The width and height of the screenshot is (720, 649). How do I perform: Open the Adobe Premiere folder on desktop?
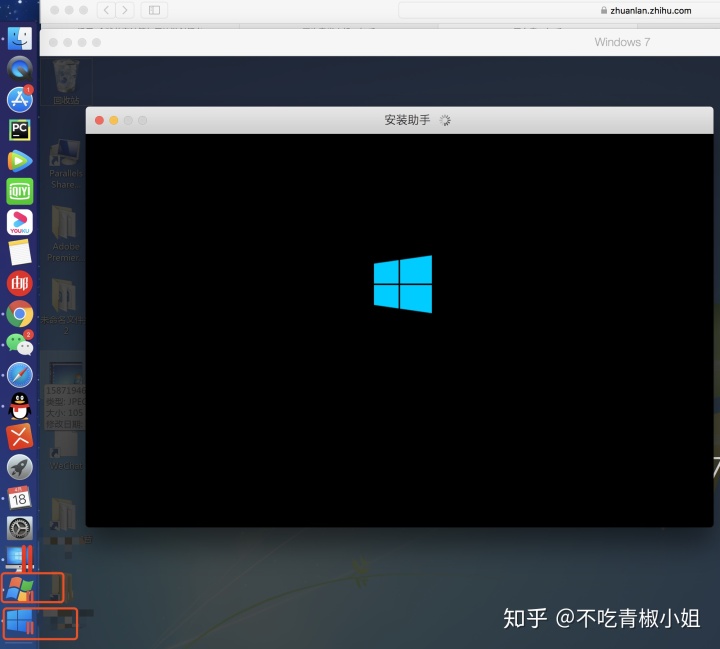pyautogui.click(x=65, y=233)
